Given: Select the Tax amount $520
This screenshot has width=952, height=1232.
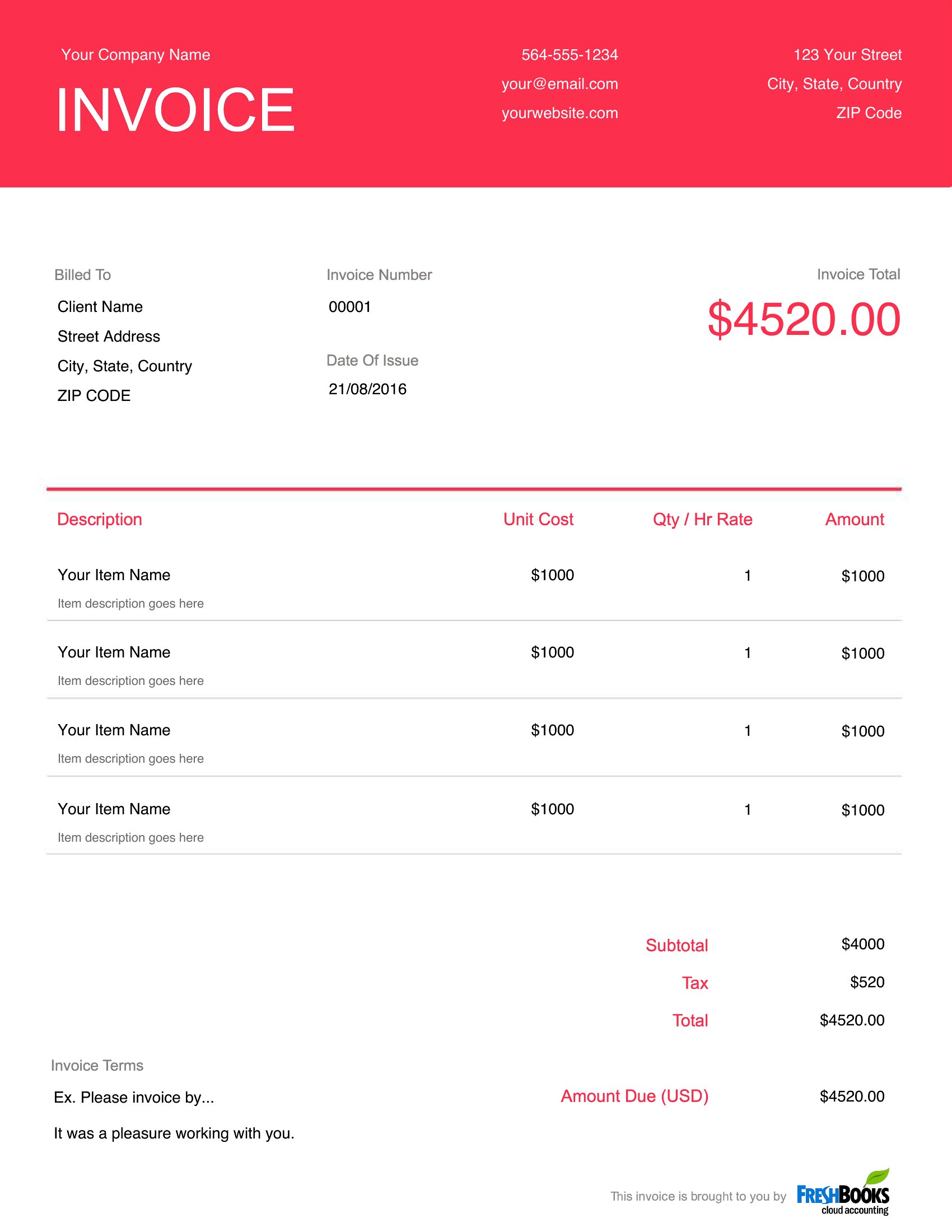Looking at the screenshot, I should (x=867, y=982).
